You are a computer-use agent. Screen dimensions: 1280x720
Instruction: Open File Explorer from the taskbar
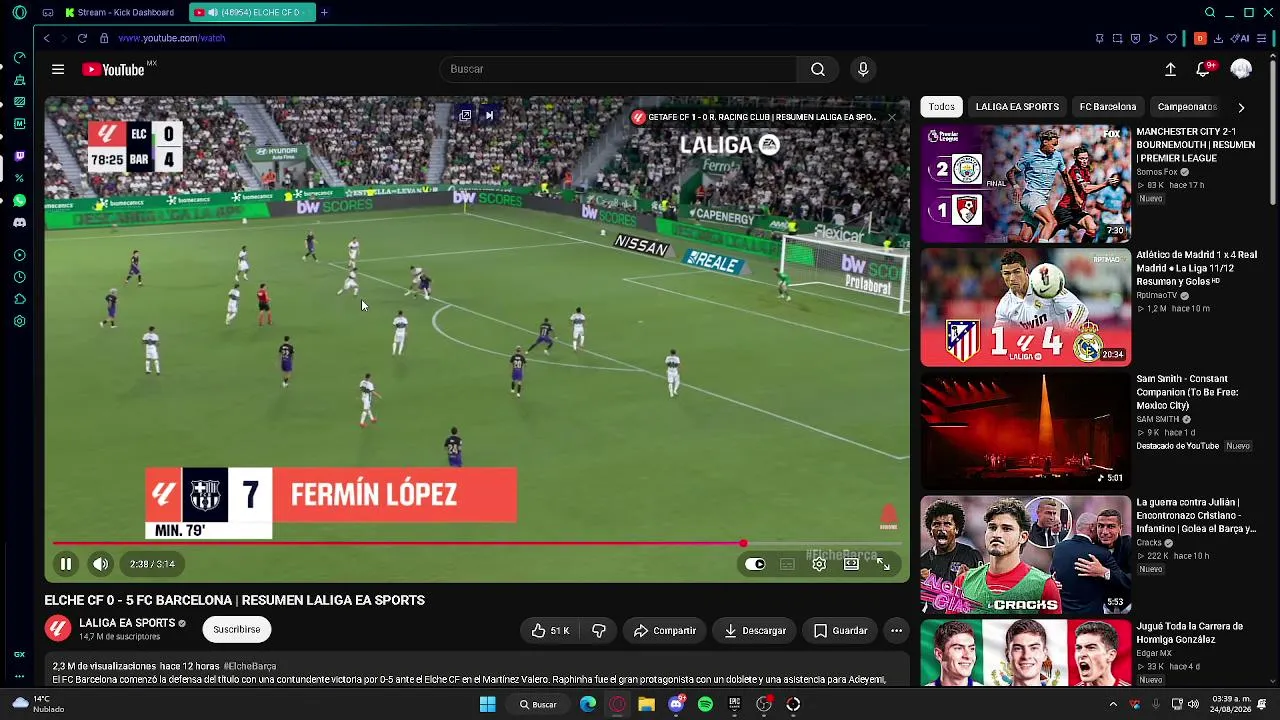point(646,704)
